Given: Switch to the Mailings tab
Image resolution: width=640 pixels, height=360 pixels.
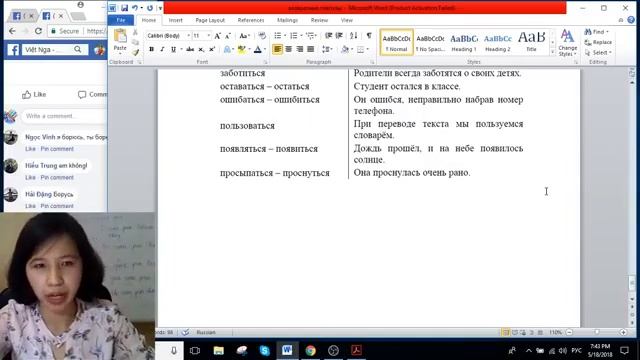Looking at the screenshot, I should [287, 20].
